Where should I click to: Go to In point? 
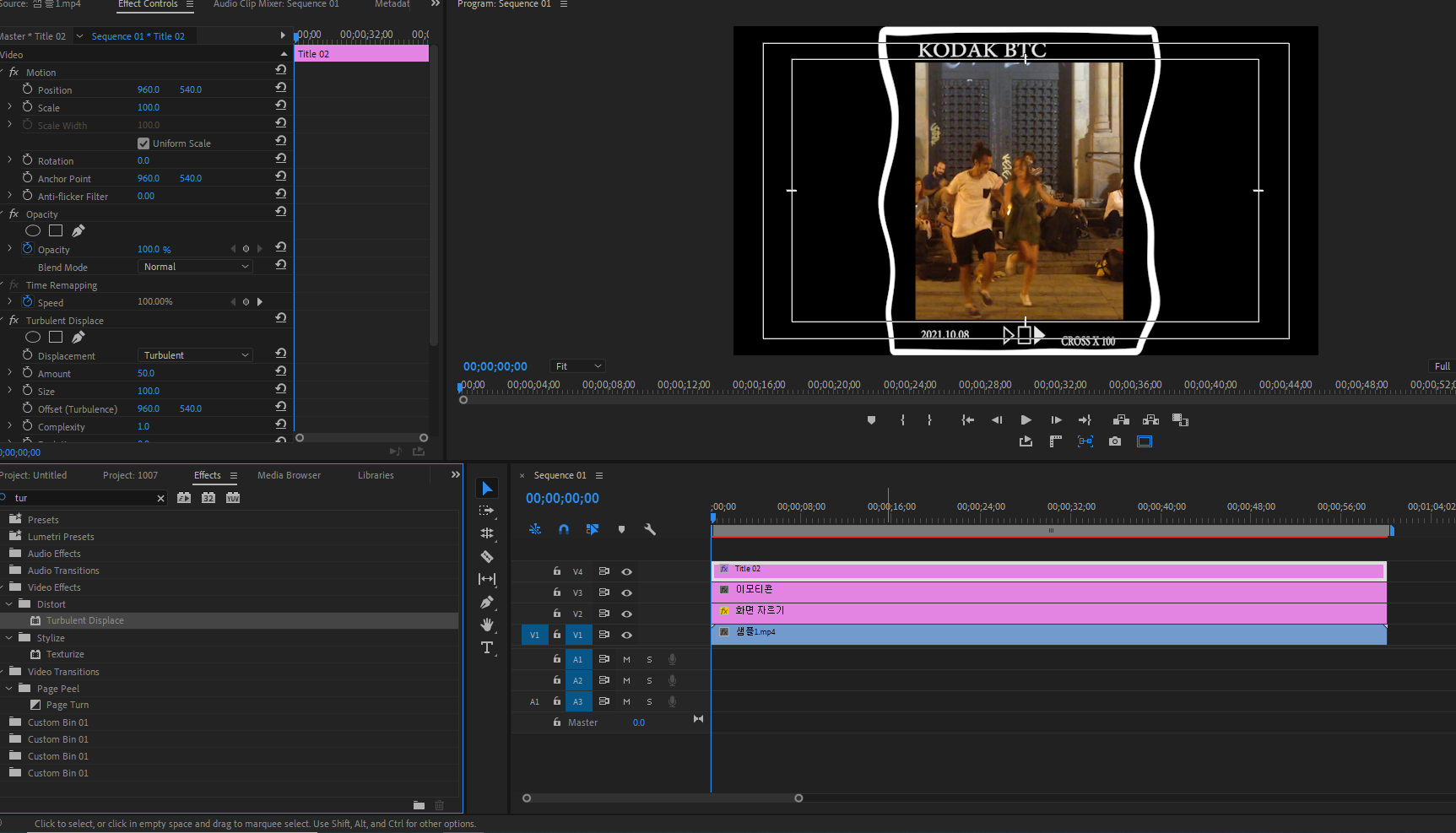point(968,419)
